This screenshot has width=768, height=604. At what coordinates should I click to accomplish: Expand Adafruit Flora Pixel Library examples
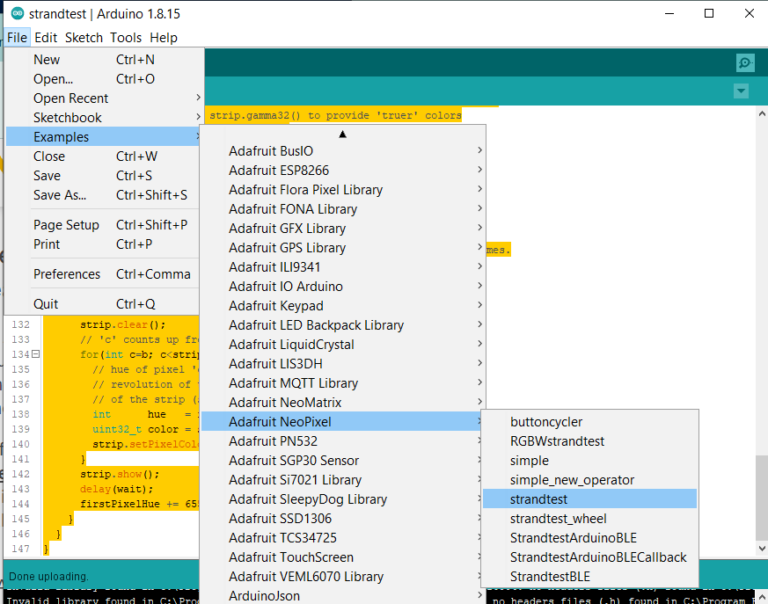(343, 190)
